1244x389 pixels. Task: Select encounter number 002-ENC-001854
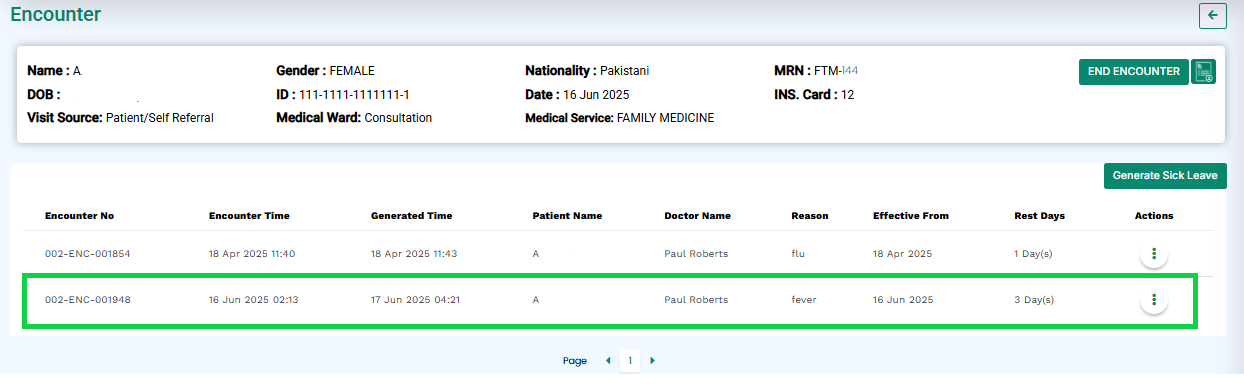click(87, 254)
